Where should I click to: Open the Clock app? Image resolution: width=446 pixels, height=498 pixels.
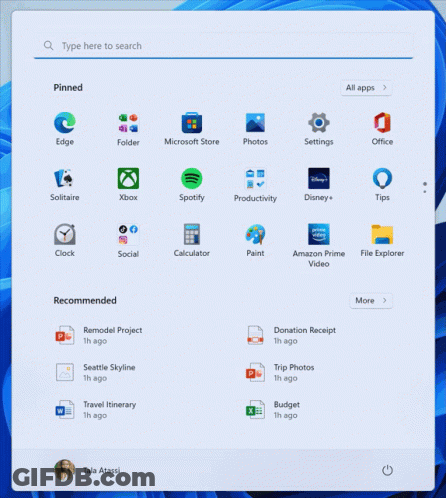coord(65,240)
